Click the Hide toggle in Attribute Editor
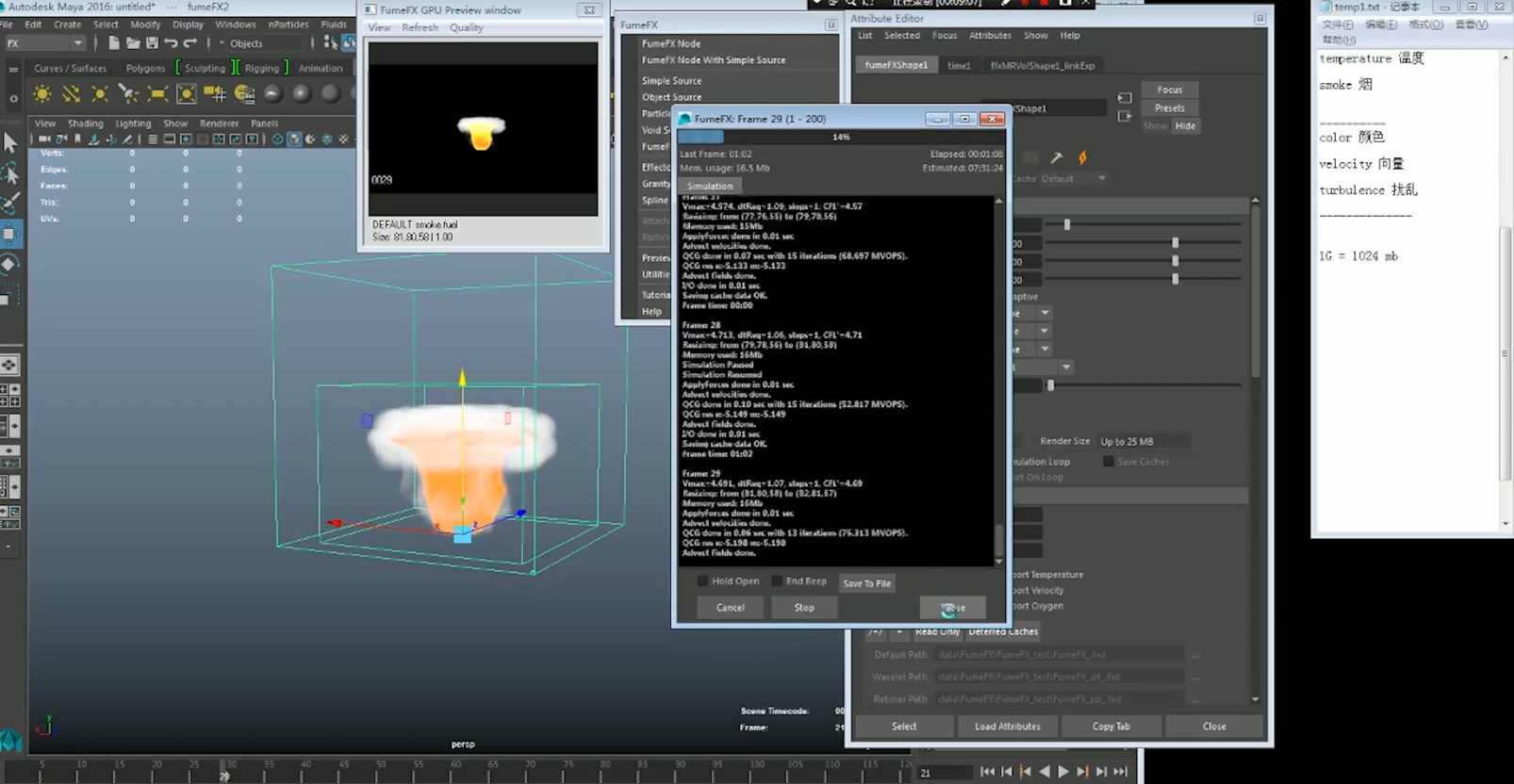1514x784 pixels. coord(1185,126)
